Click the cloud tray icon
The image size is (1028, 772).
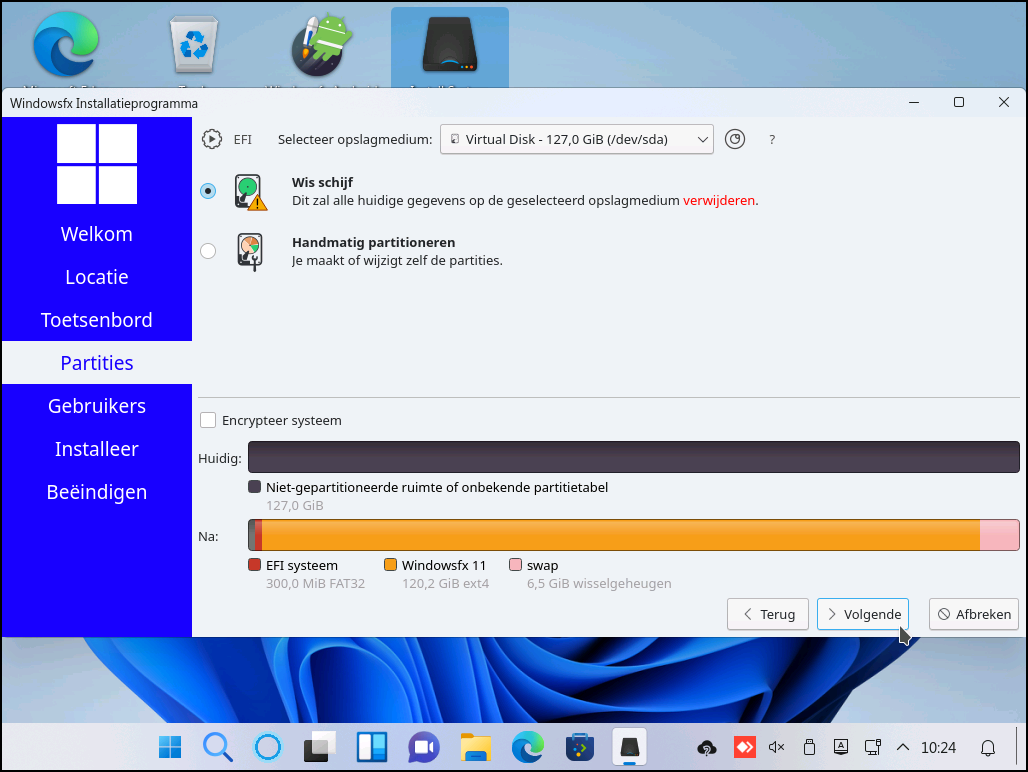tap(707, 747)
